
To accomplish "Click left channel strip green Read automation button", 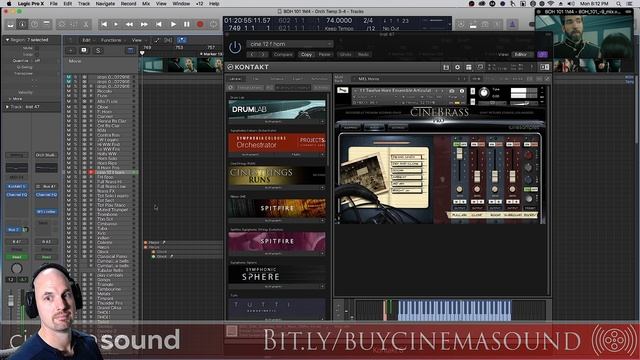I will [16, 257].
